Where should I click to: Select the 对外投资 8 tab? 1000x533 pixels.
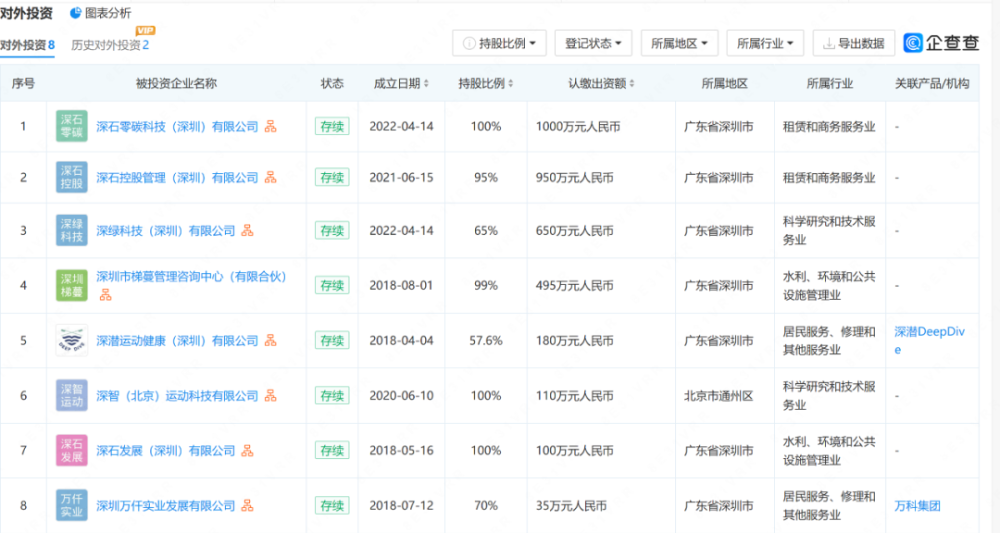(x=27, y=45)
